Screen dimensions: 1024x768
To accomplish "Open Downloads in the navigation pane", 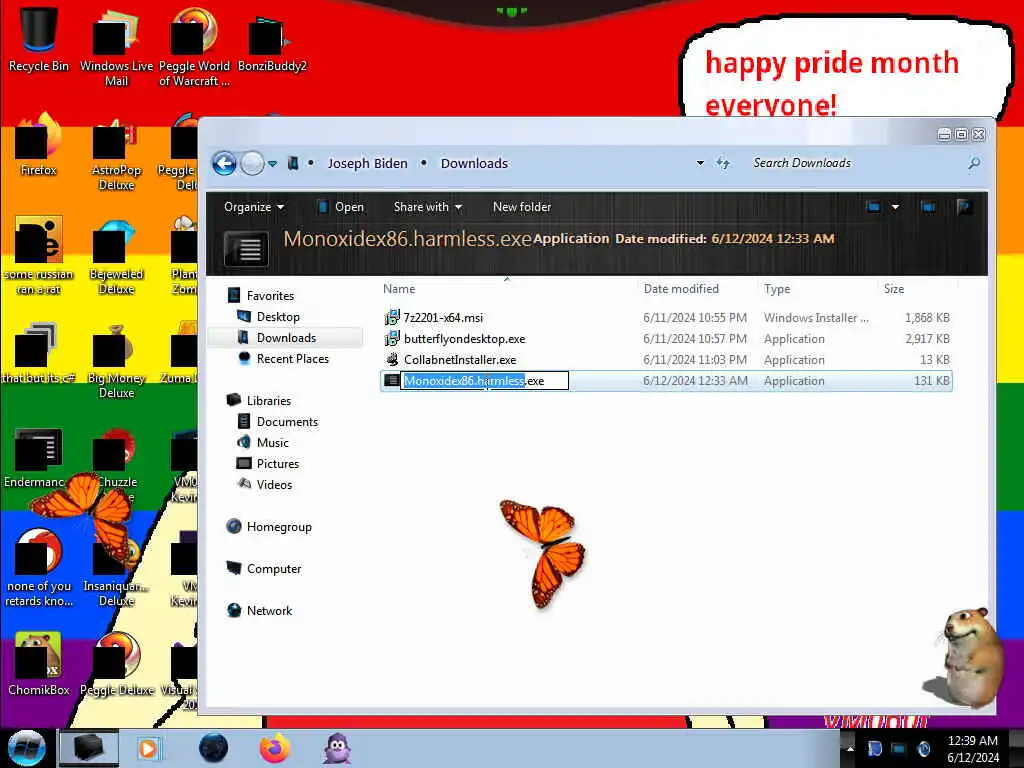I will pos(286,338).
